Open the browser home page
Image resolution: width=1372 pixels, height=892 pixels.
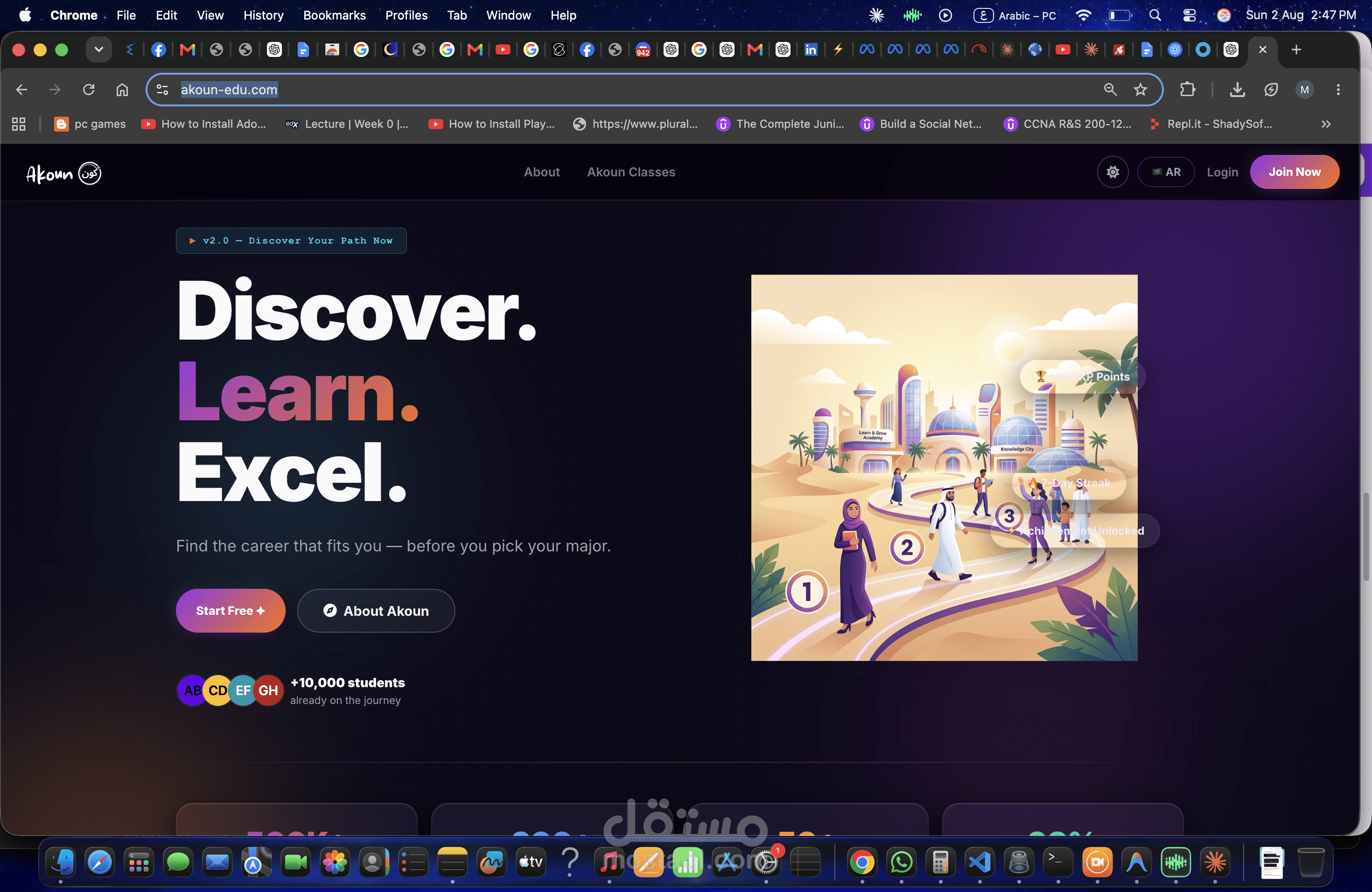122,89
